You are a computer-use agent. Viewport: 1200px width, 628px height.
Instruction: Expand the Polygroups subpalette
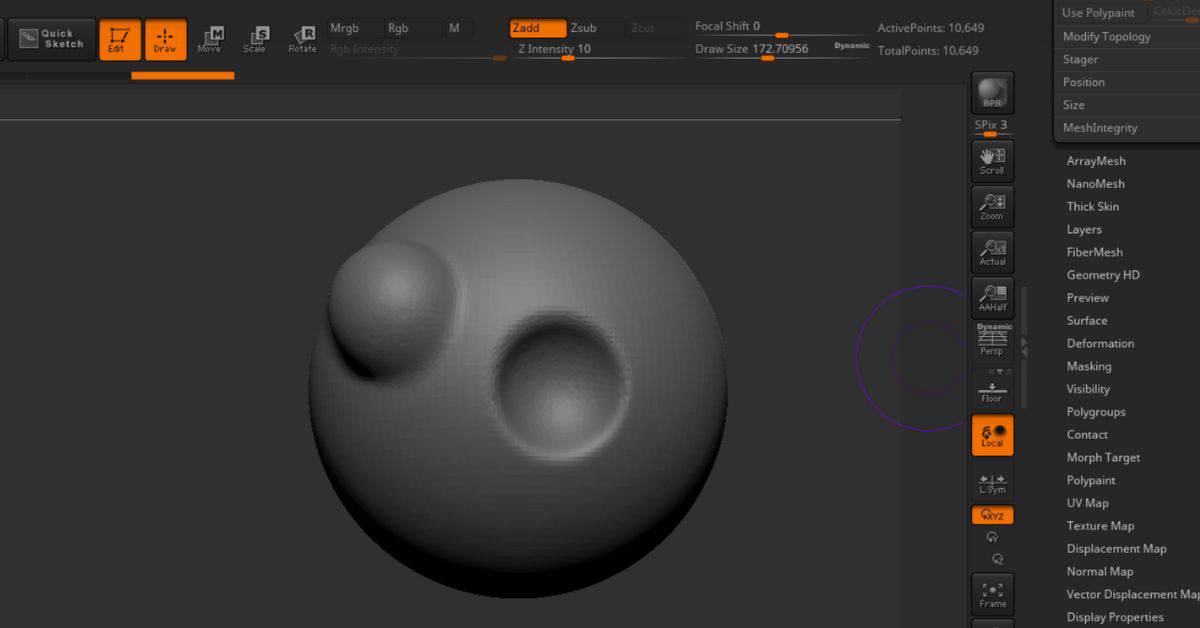click(x=1096, y=412)
